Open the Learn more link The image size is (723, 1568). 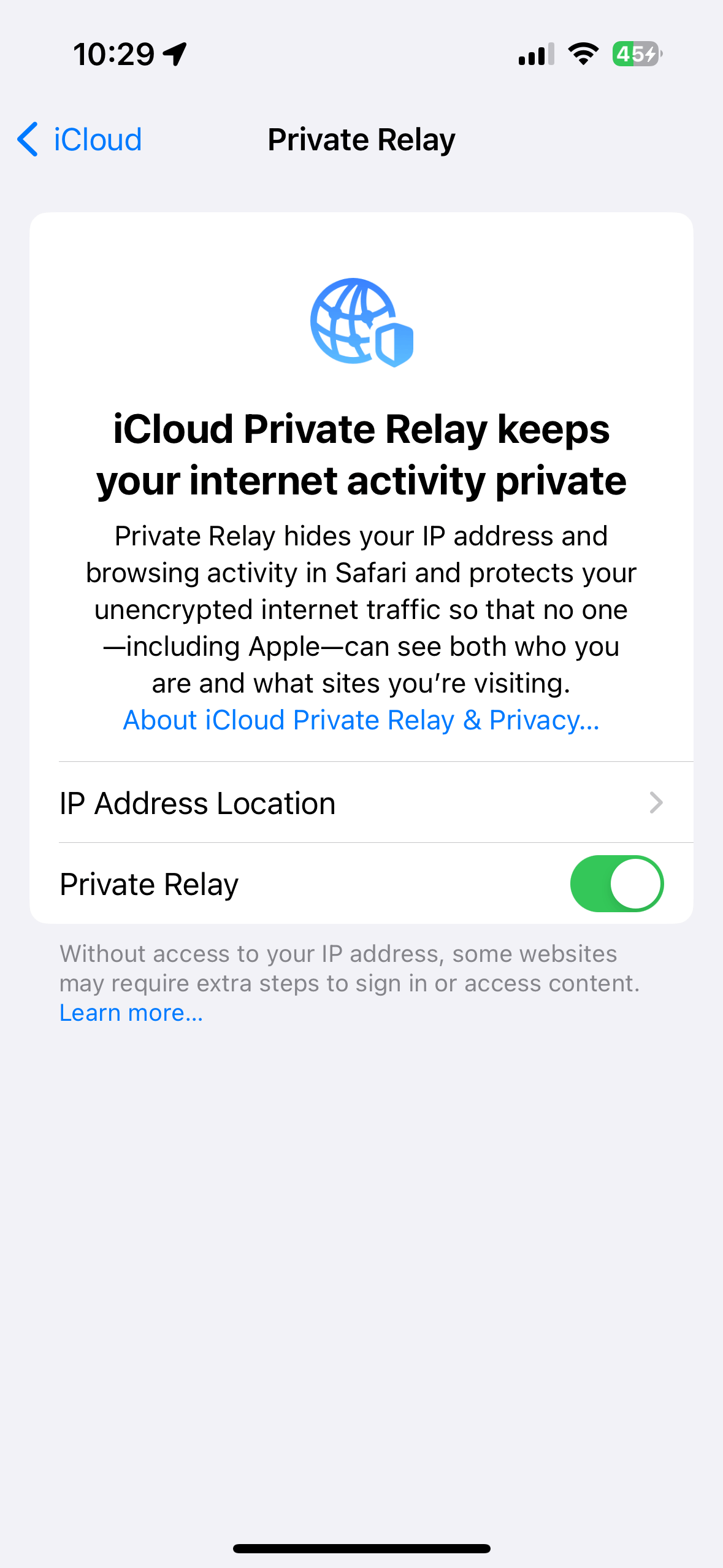pyautogui.click(x=131, y=1012)
